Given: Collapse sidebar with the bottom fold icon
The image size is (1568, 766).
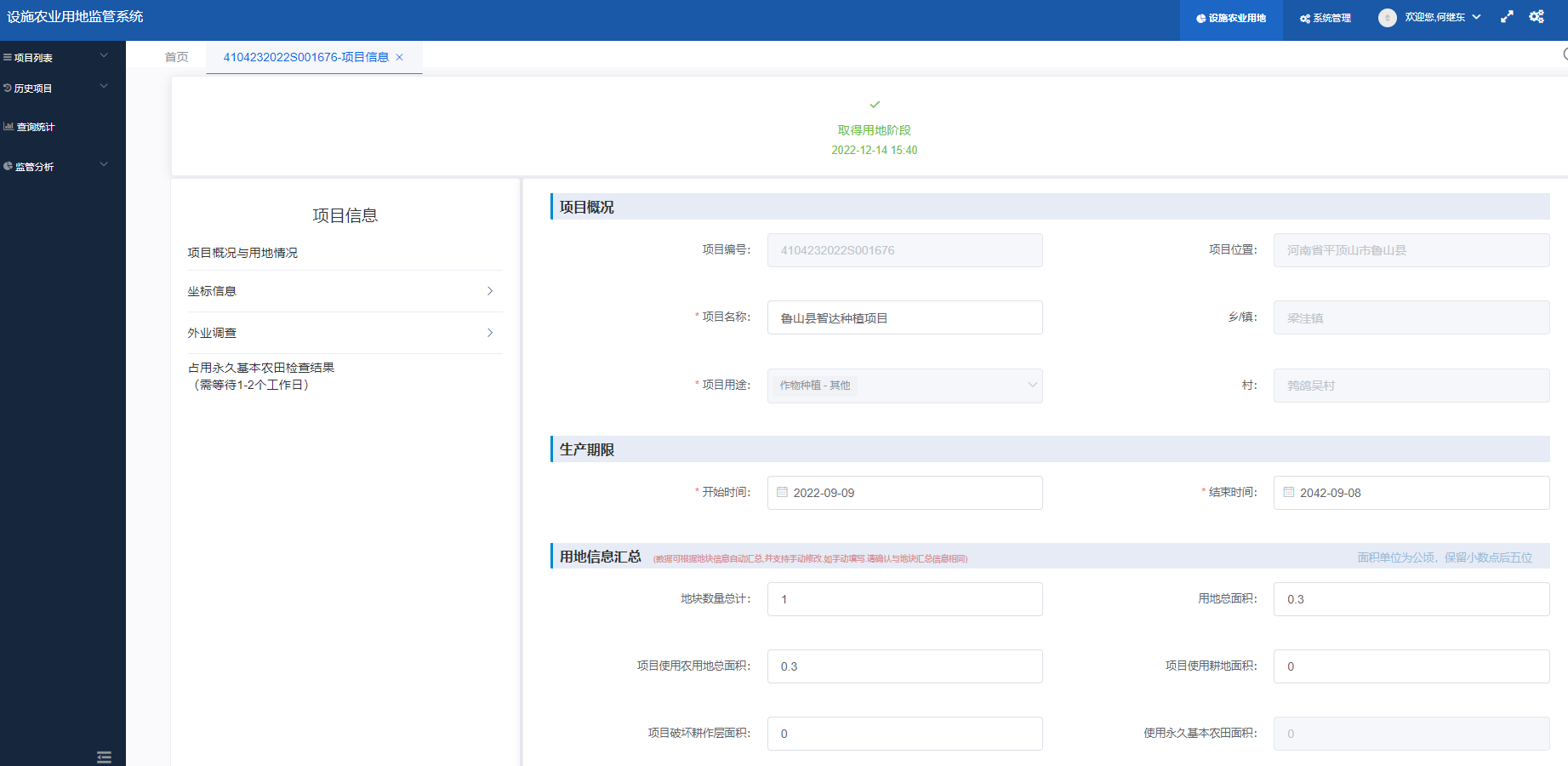Looking at the screenshot, I should coord(104,757).
